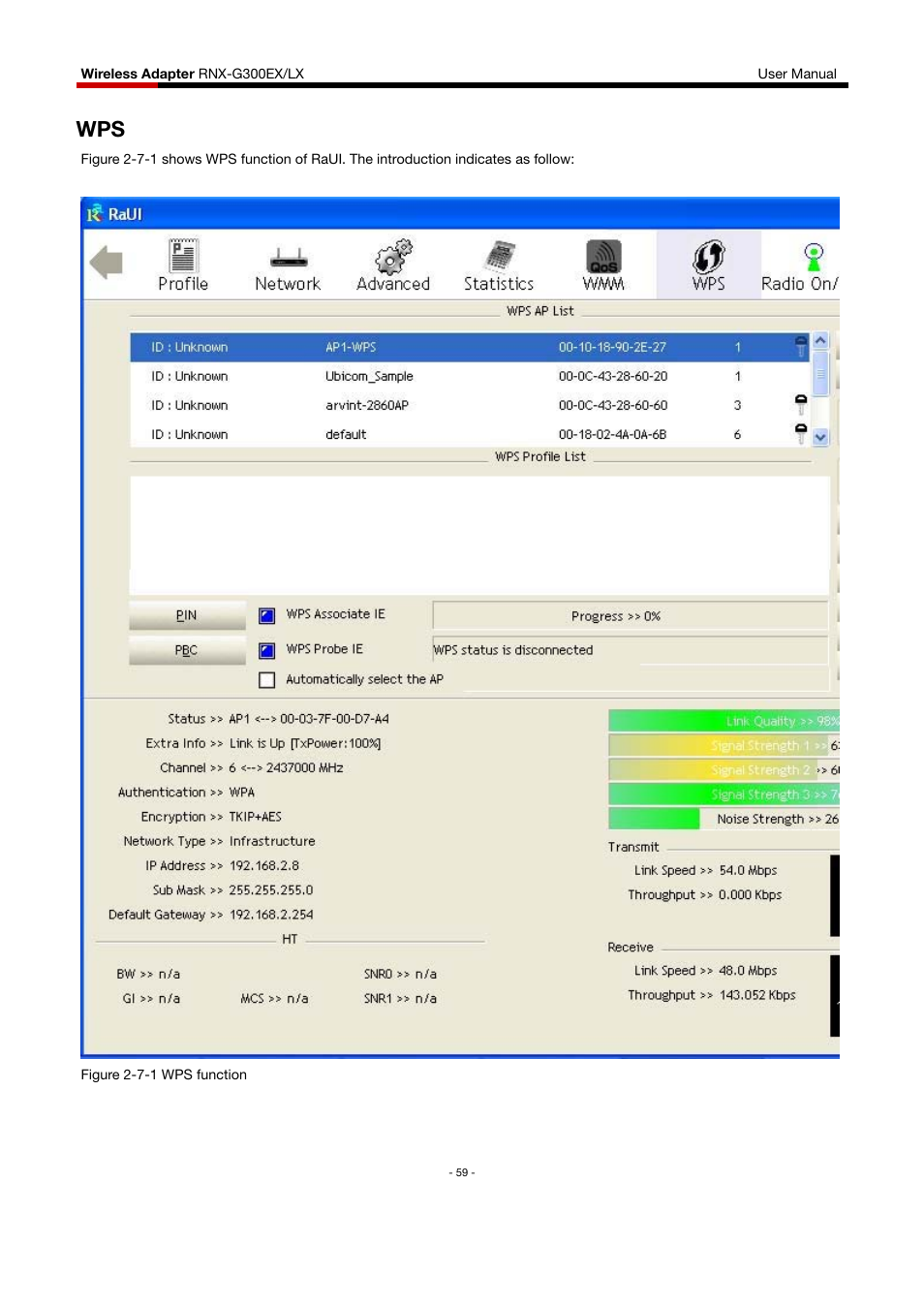Click the Signal Strength 1 bar
Image resolution: width=924 pixels, height=1308 pixels.
(x=724, y=745)
